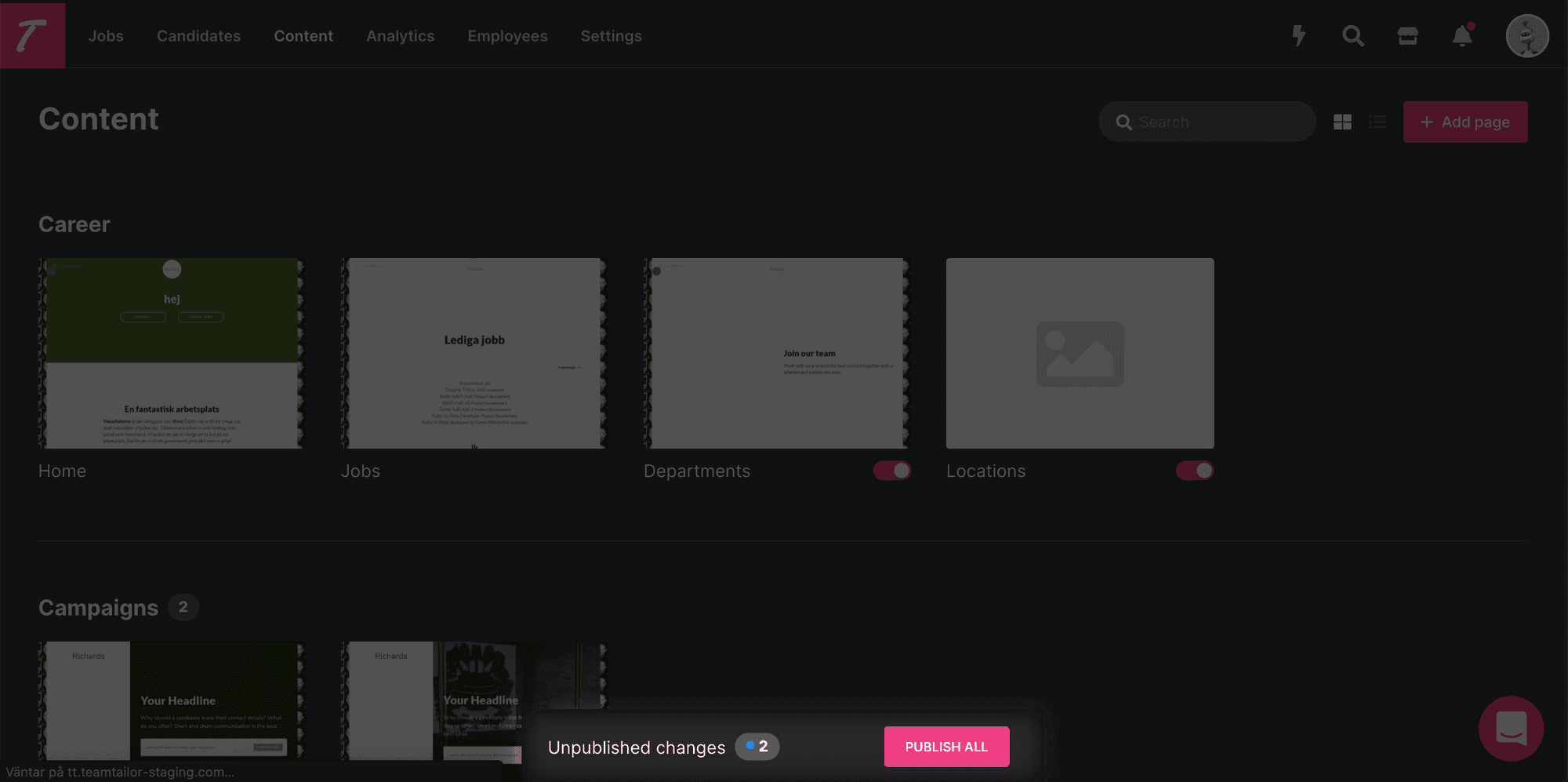Open the user avatar menu
Image resolution: width=1568 pixels, height=782 pixels.
pos(1527,35)
